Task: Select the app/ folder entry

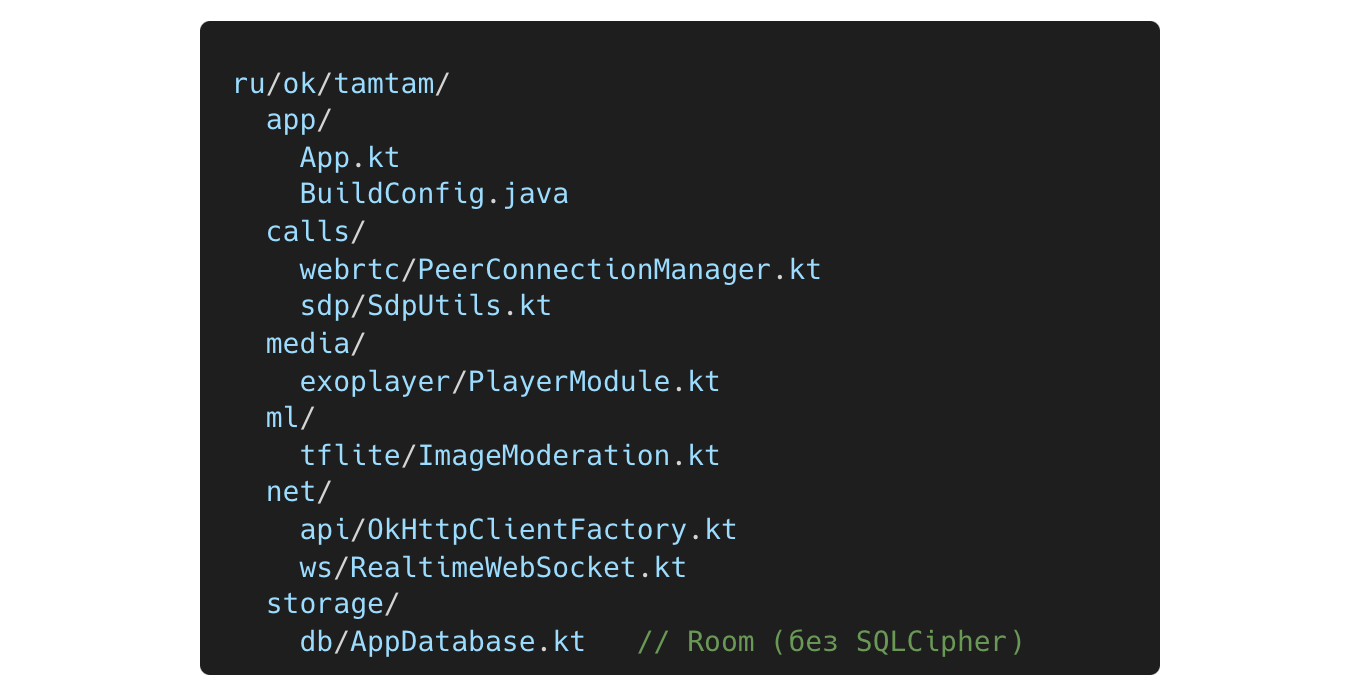Action: pos(298,120)
